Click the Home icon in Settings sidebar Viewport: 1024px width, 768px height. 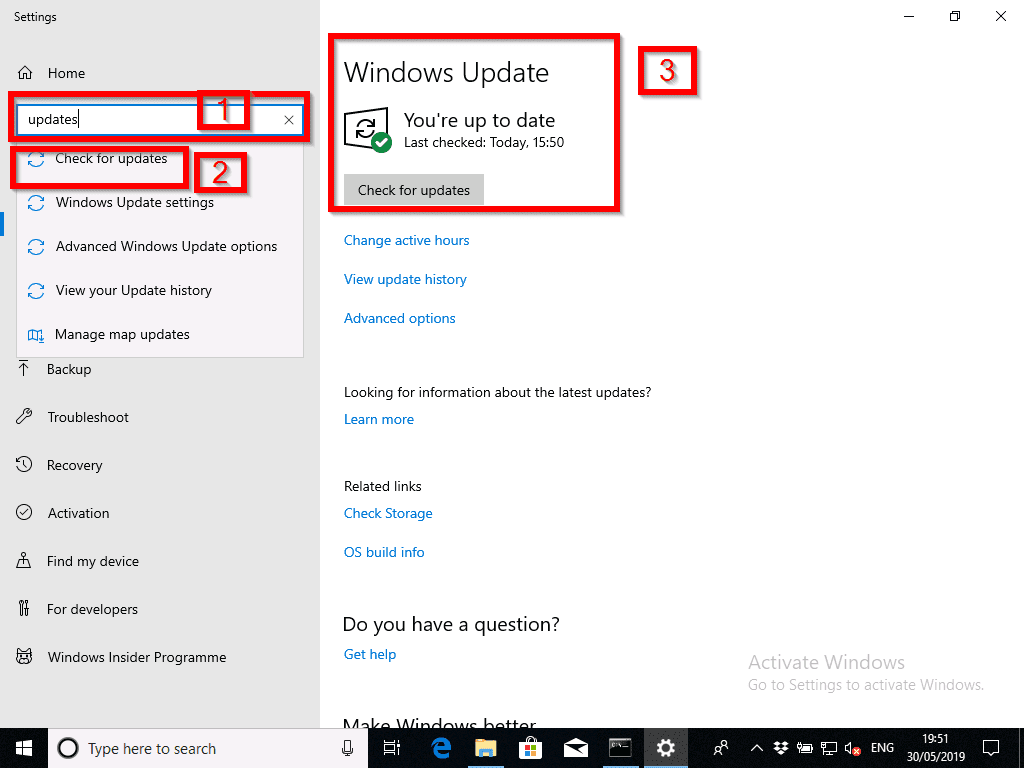pyautogui.click(x=26, y=73)
